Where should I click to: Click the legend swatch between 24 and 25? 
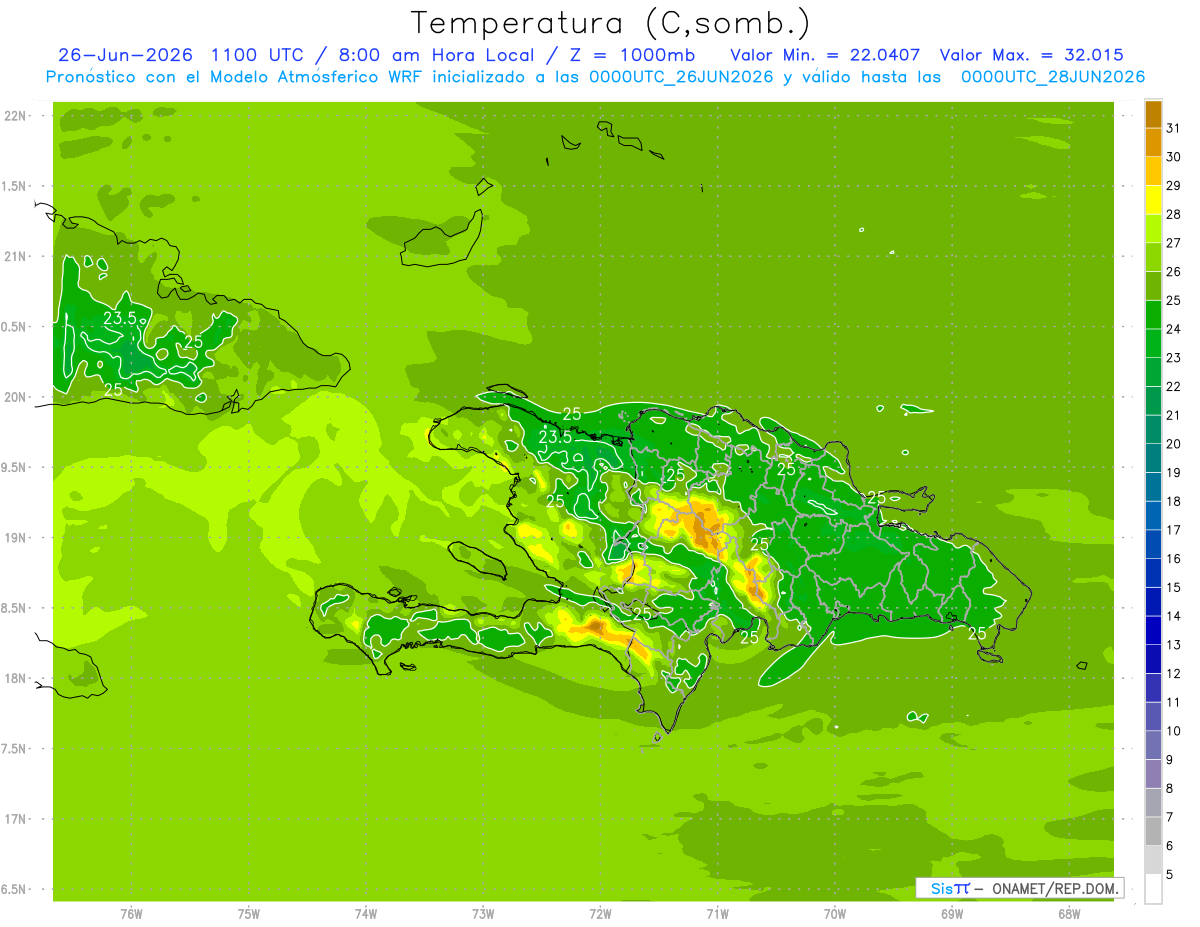[x=1153, y=314]
